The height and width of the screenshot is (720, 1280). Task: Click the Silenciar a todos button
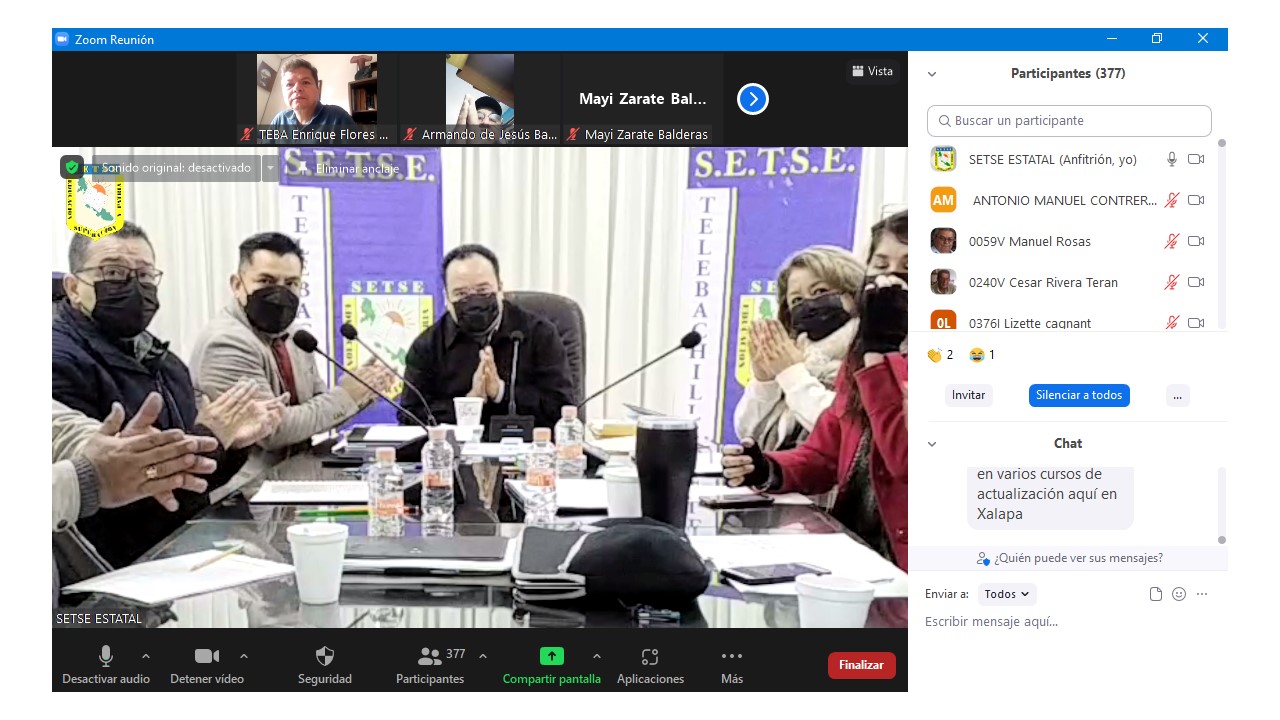point(1078,395)
